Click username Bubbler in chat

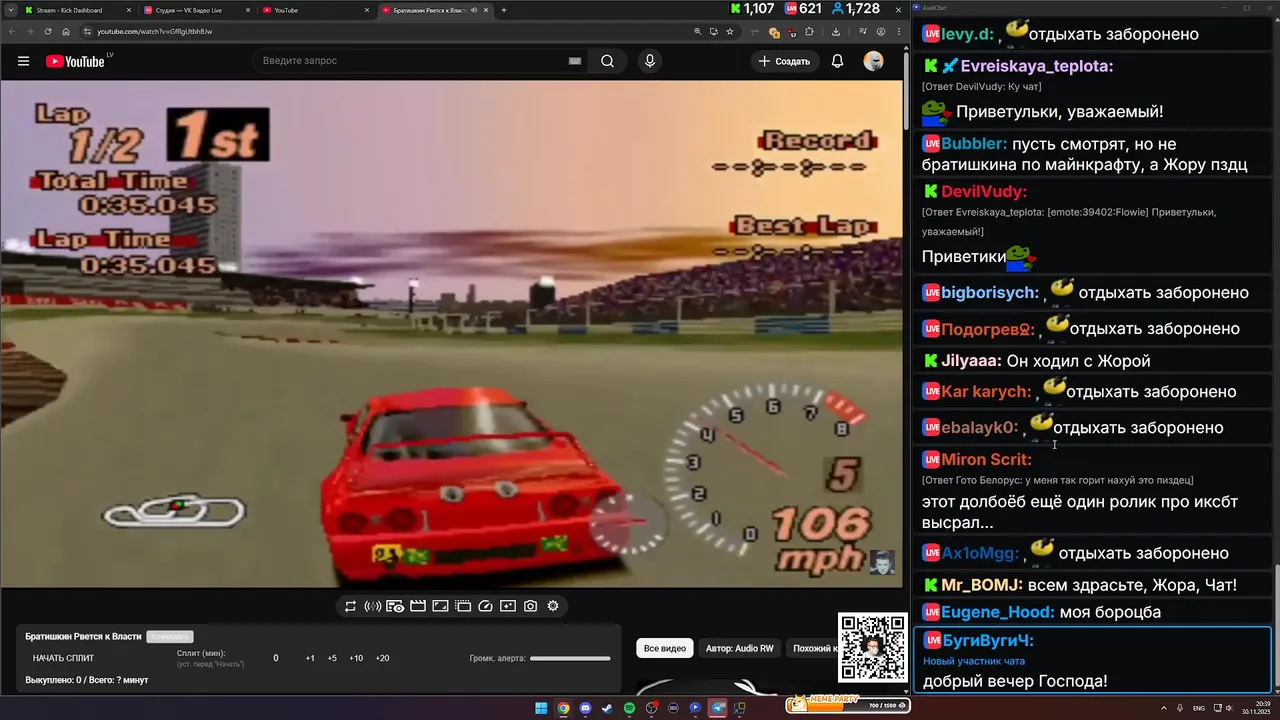pyautogui.click(x=974, y=144)
